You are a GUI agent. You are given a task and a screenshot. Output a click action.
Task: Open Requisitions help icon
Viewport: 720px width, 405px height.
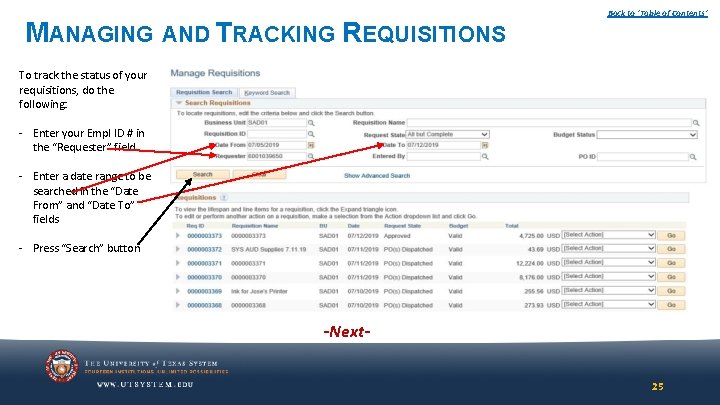coord(224,197)
